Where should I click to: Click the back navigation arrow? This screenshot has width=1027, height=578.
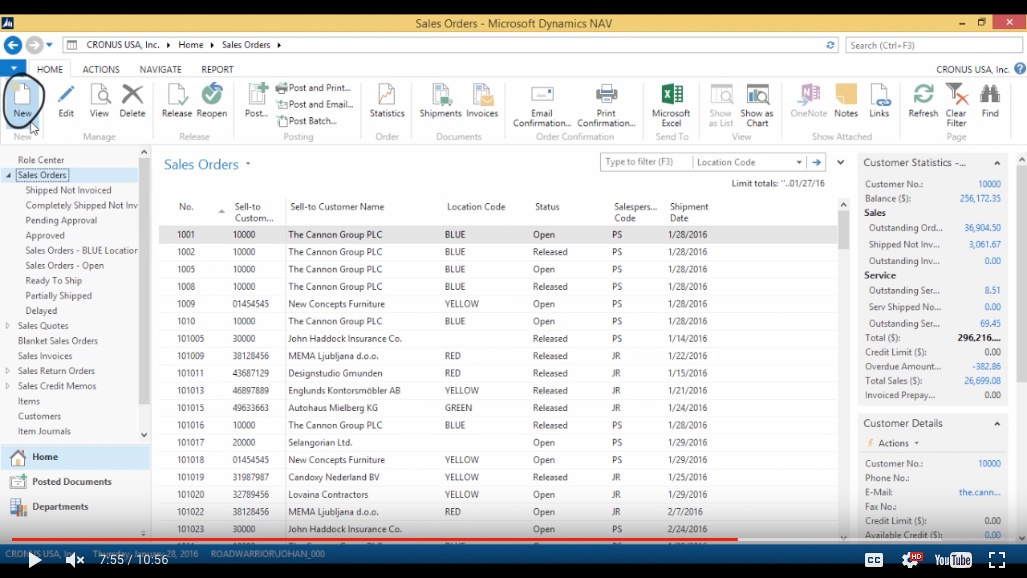(x=12, y=45)
